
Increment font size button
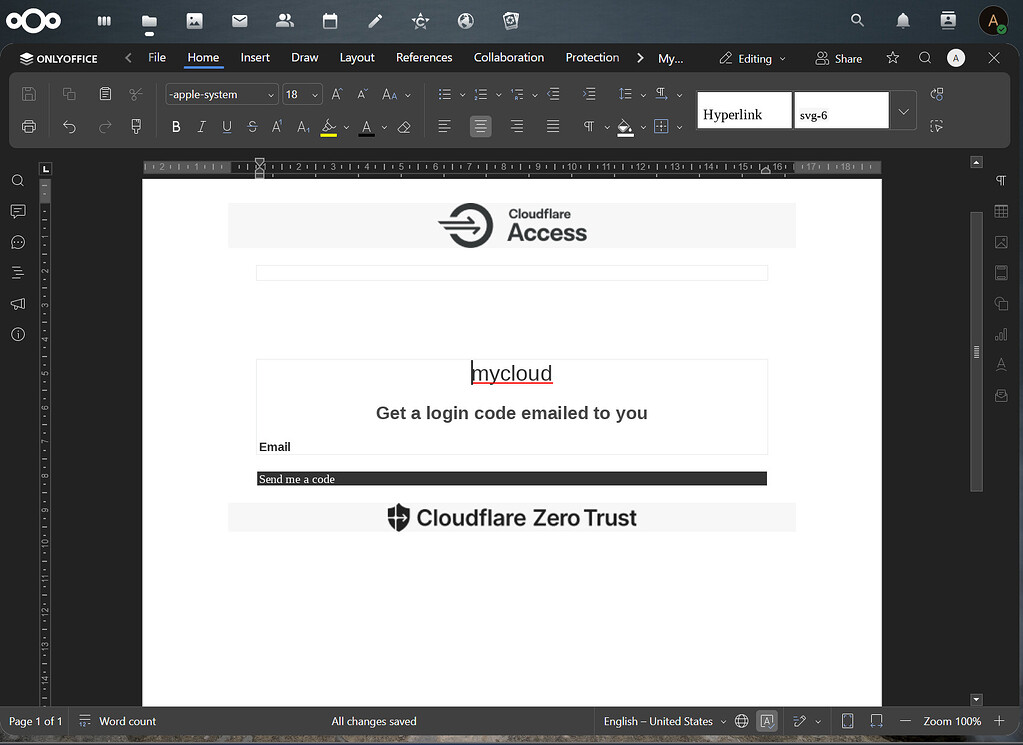pos(337,94)
